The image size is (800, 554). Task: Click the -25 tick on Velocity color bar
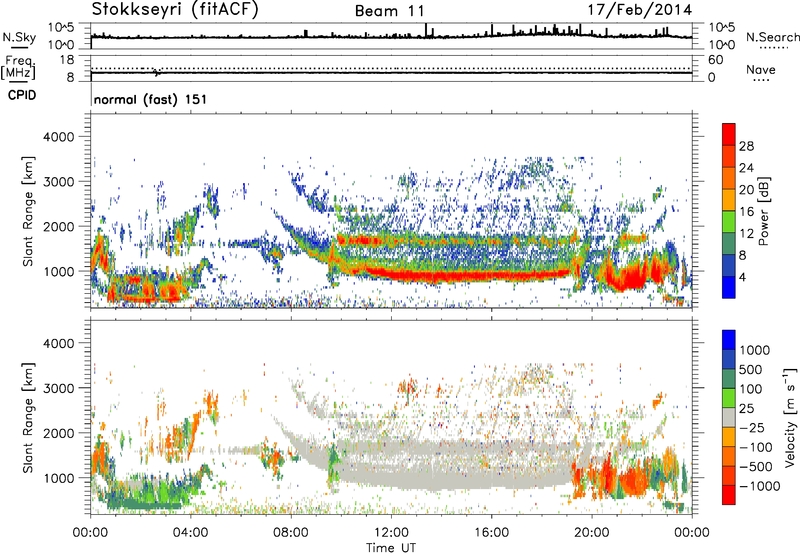click(751, 427)
